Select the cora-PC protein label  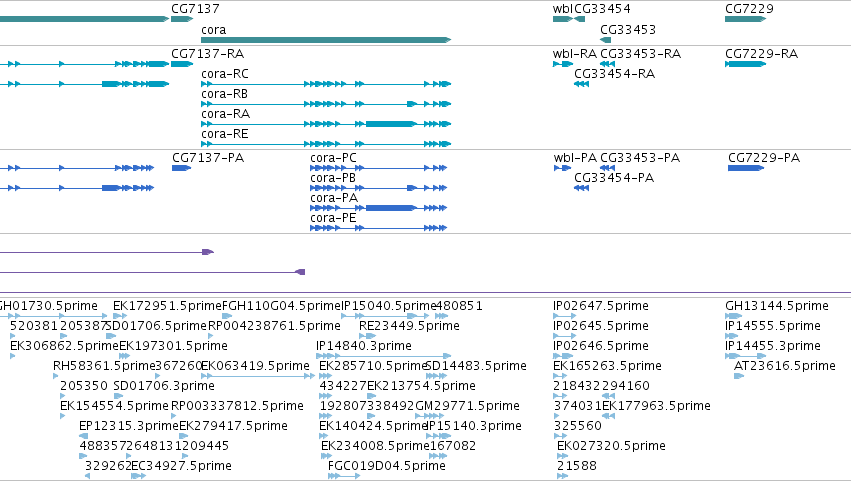click(333, 158)
